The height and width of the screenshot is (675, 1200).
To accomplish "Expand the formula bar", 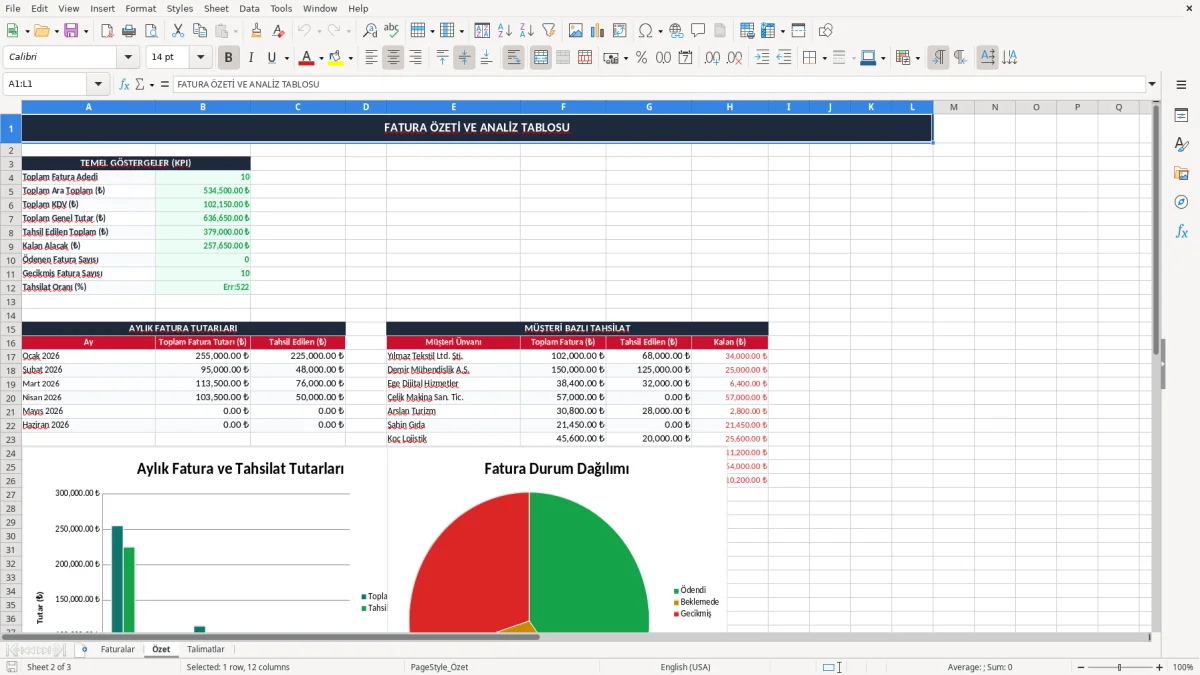I will (1152, 84).
